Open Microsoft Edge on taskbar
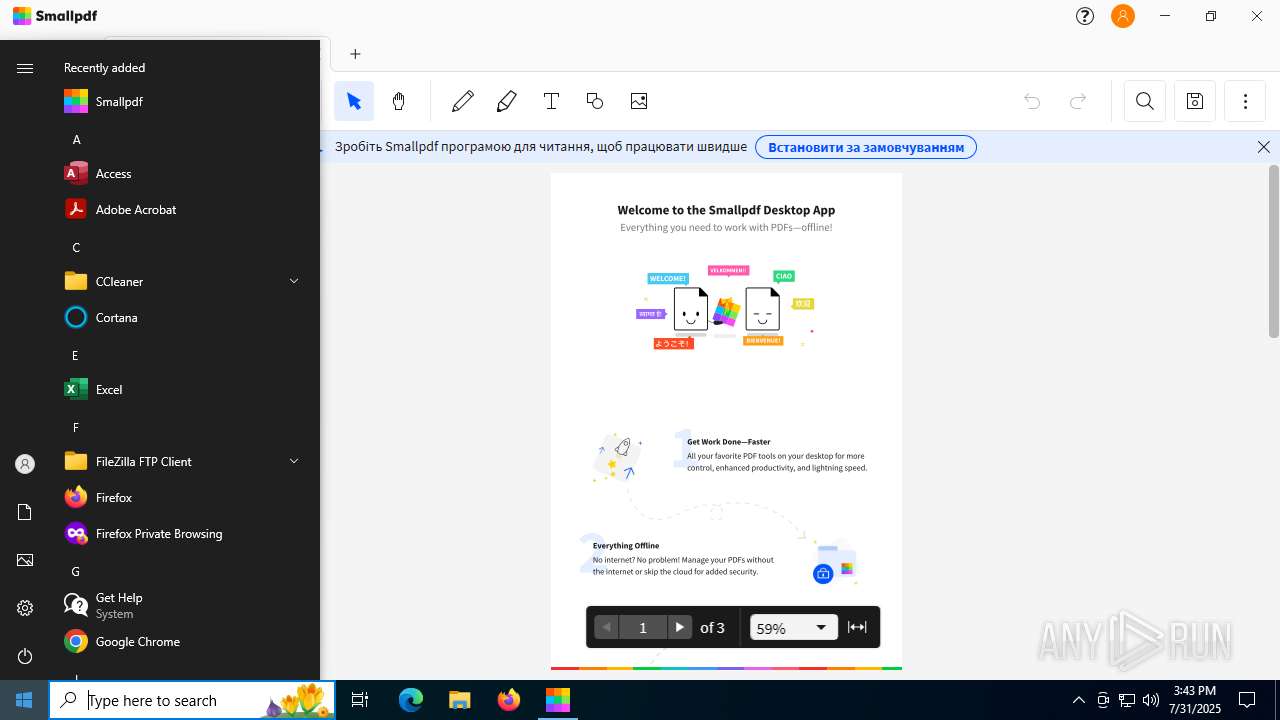1280x720 pixels. click(411, 700)
